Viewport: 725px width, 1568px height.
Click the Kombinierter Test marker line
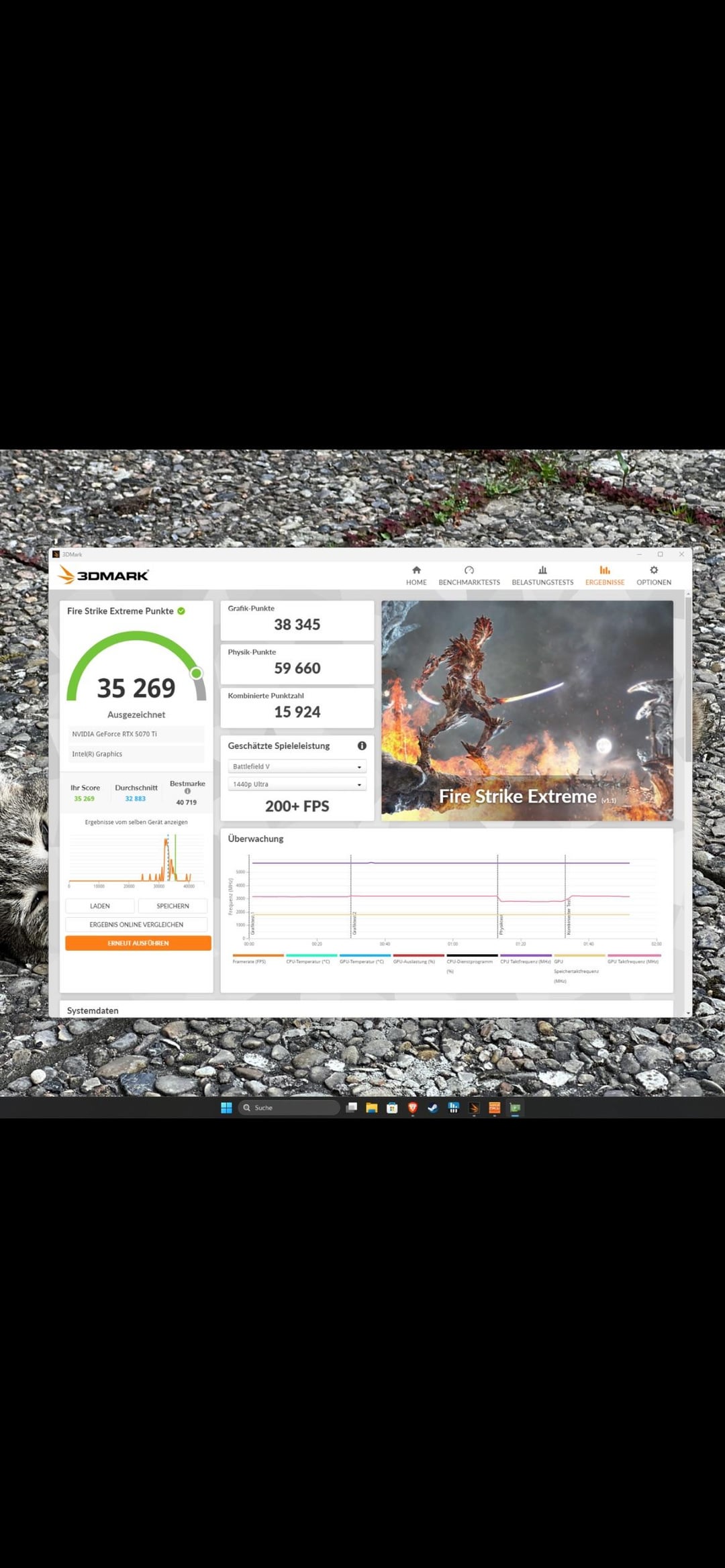[x=566, y=896]
